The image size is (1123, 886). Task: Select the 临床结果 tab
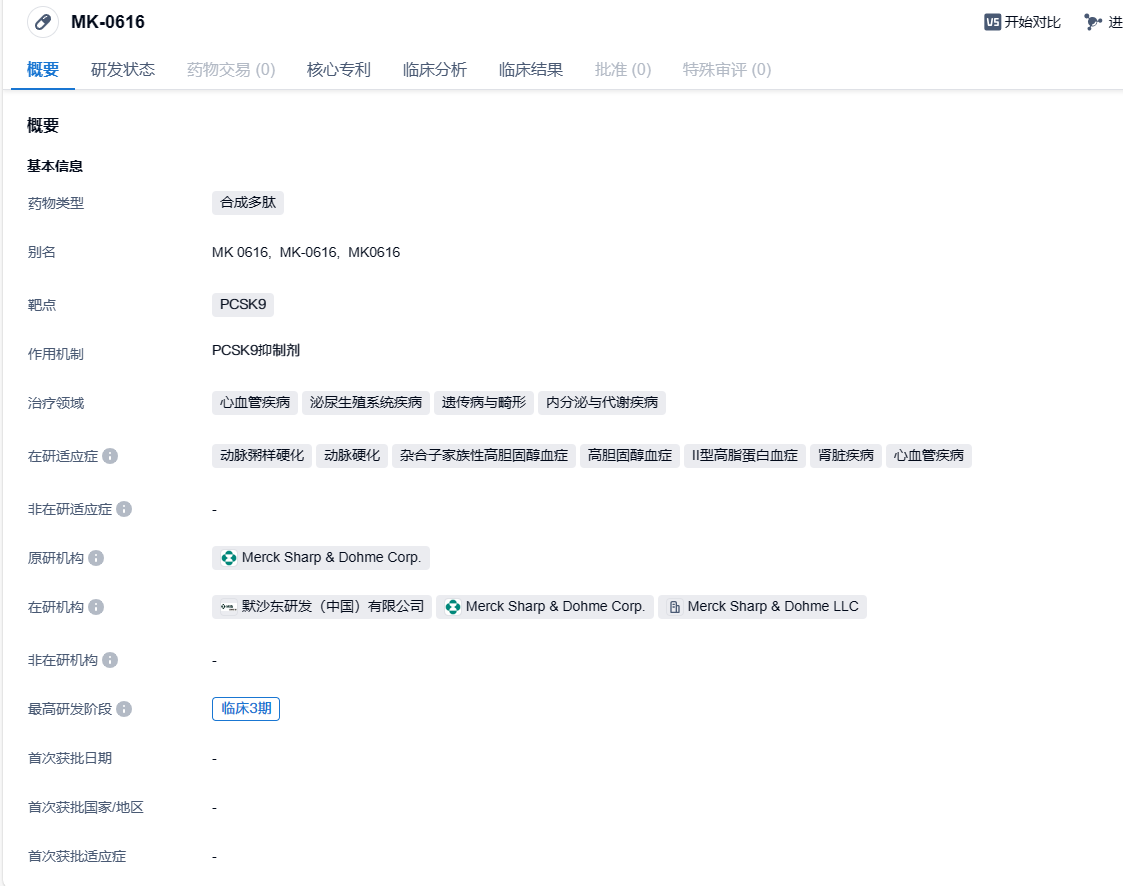[531, 70]
